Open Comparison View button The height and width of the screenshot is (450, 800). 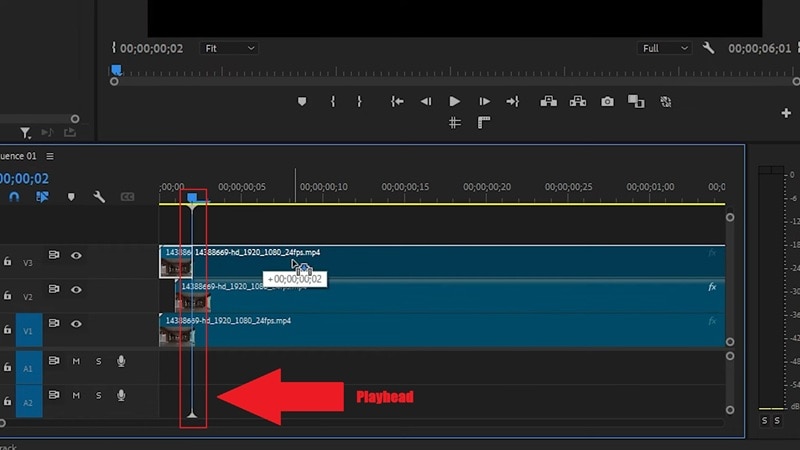pyautogui.click(x=636, y=102)
